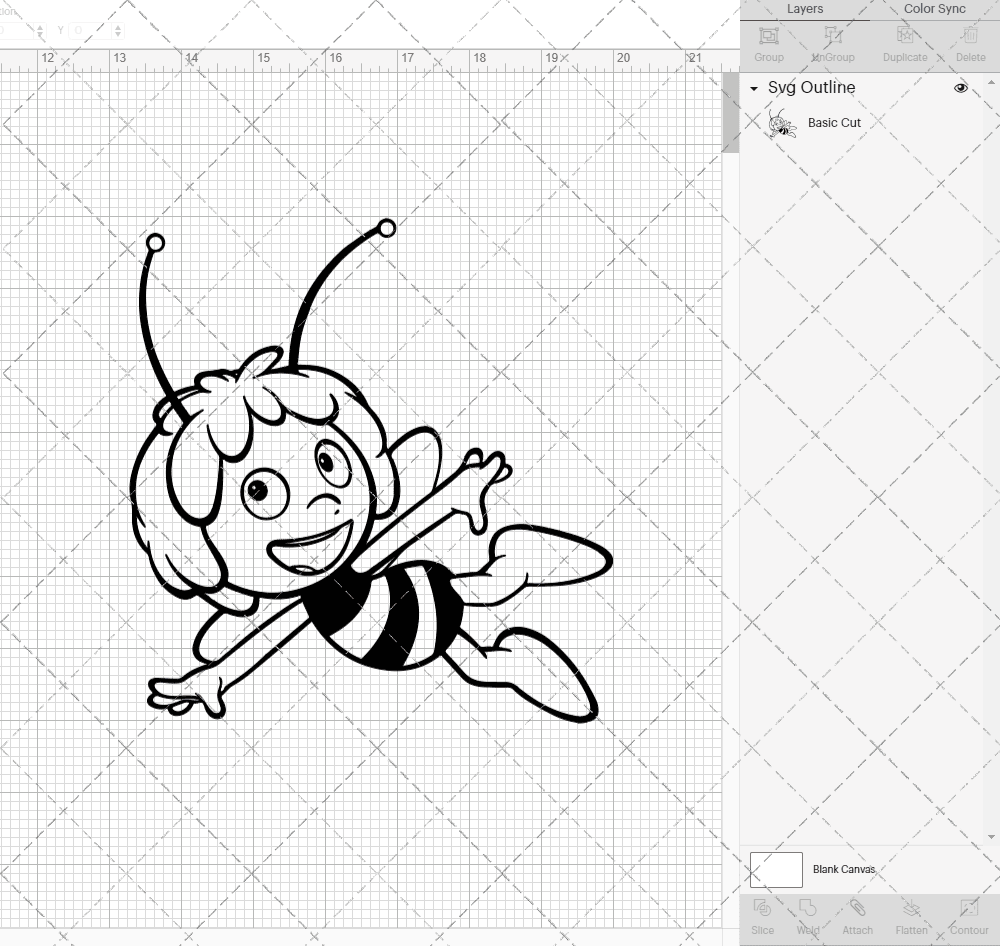
Task: Select the Basic Cut layer
Action: (834, 123)
